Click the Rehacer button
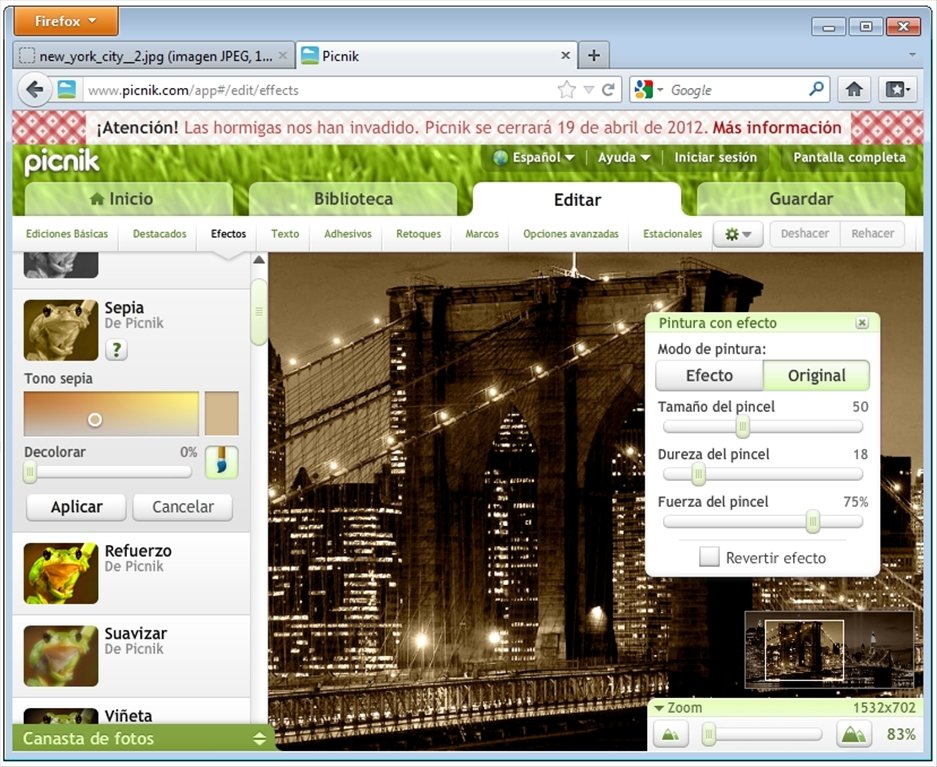 tap(872, 234)
